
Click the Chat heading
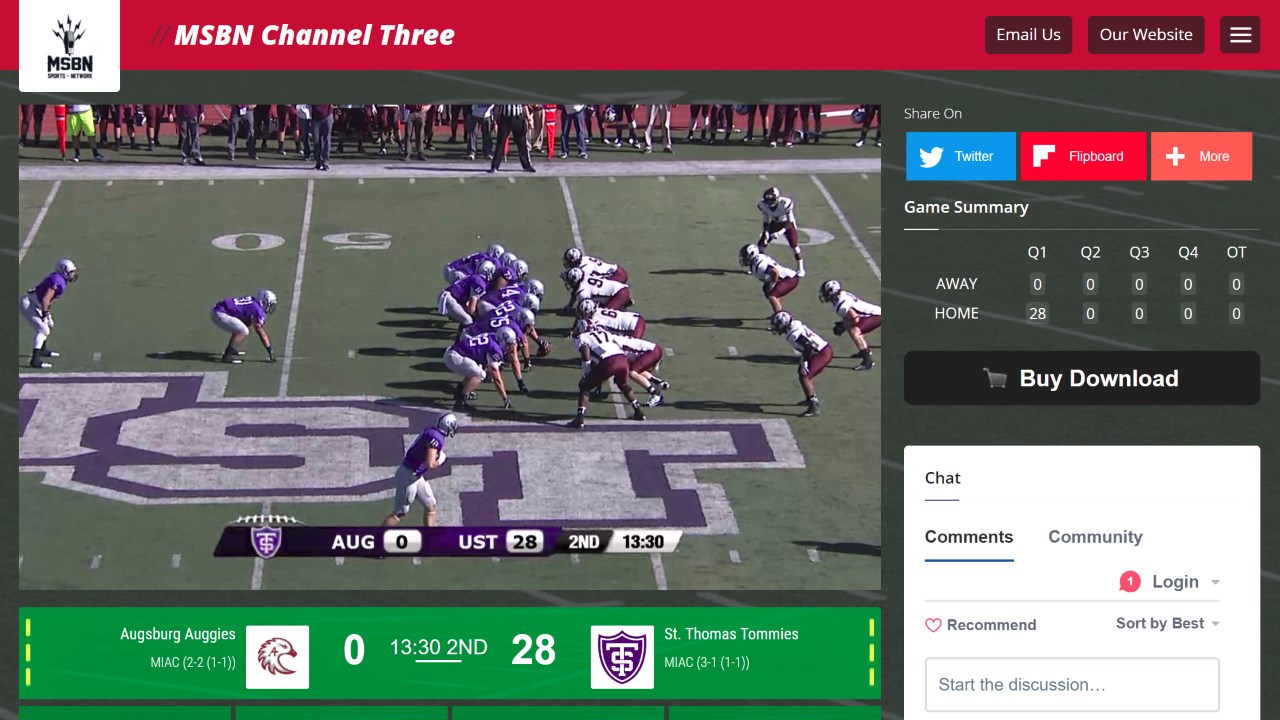(942, 478)
